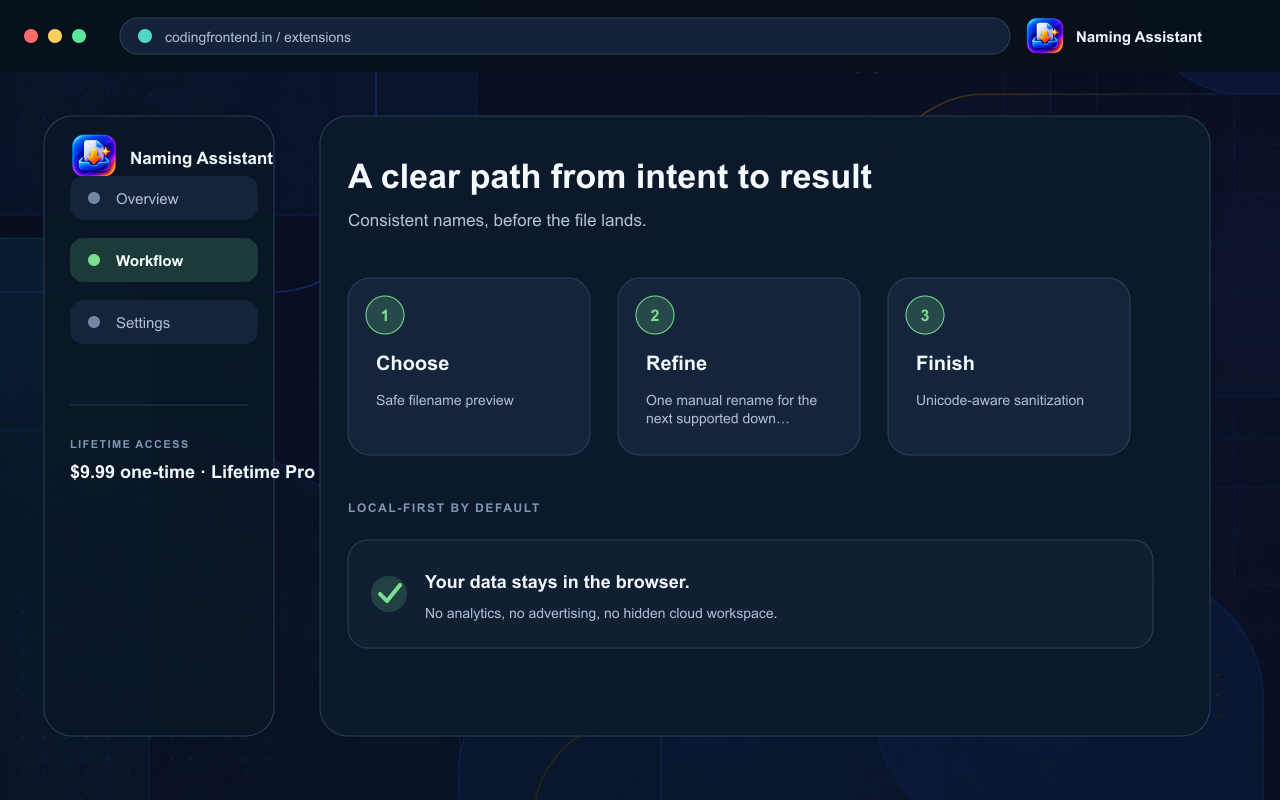
Task: Click the Naming Assistant title in the sidebar
Action: tap(201, 158)
